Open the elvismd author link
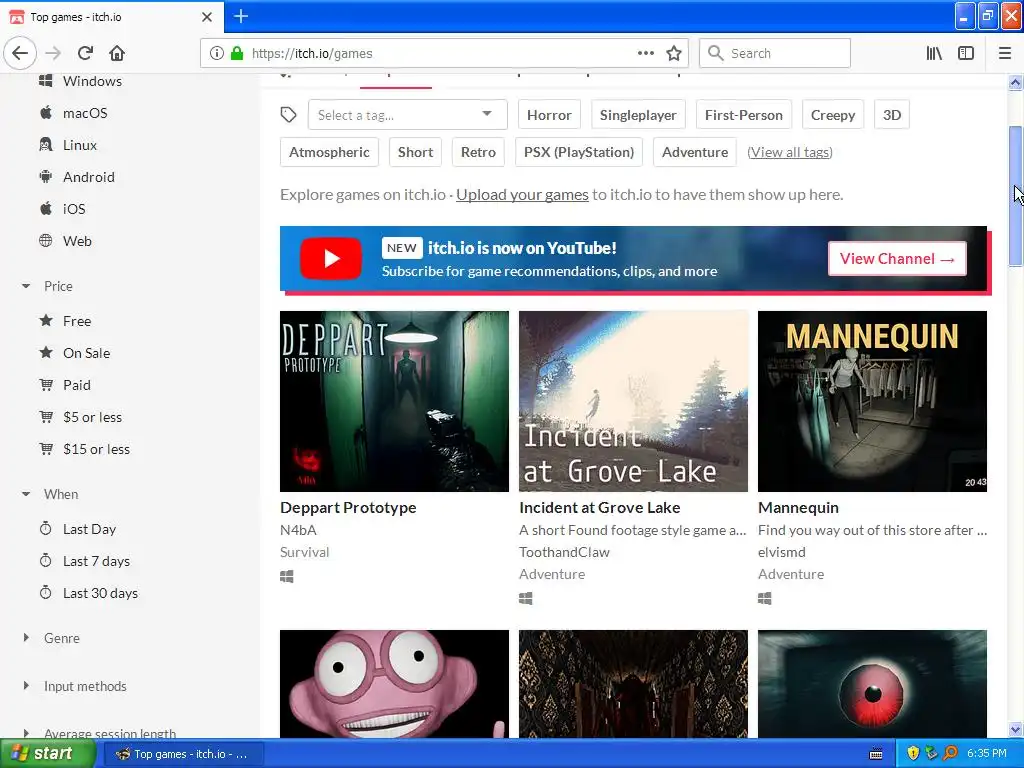 tap(782, 552)
